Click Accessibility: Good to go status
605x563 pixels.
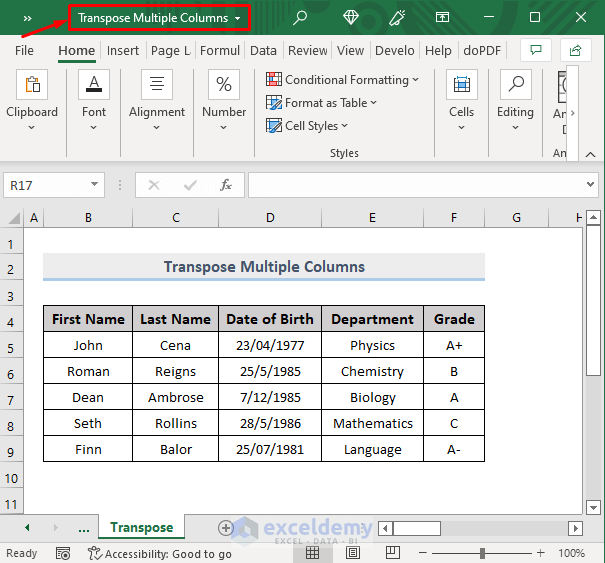point(160,554)
